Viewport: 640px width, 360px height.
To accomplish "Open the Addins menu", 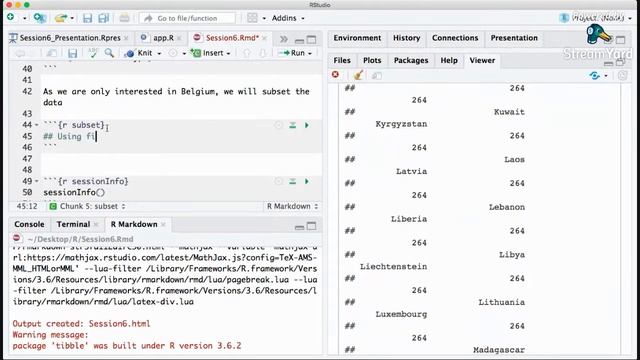I will (x=288, y=18).
